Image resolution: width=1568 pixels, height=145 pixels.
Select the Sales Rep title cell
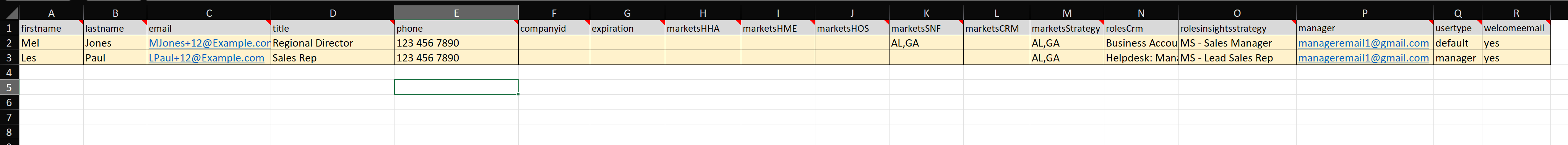[332, 58]
